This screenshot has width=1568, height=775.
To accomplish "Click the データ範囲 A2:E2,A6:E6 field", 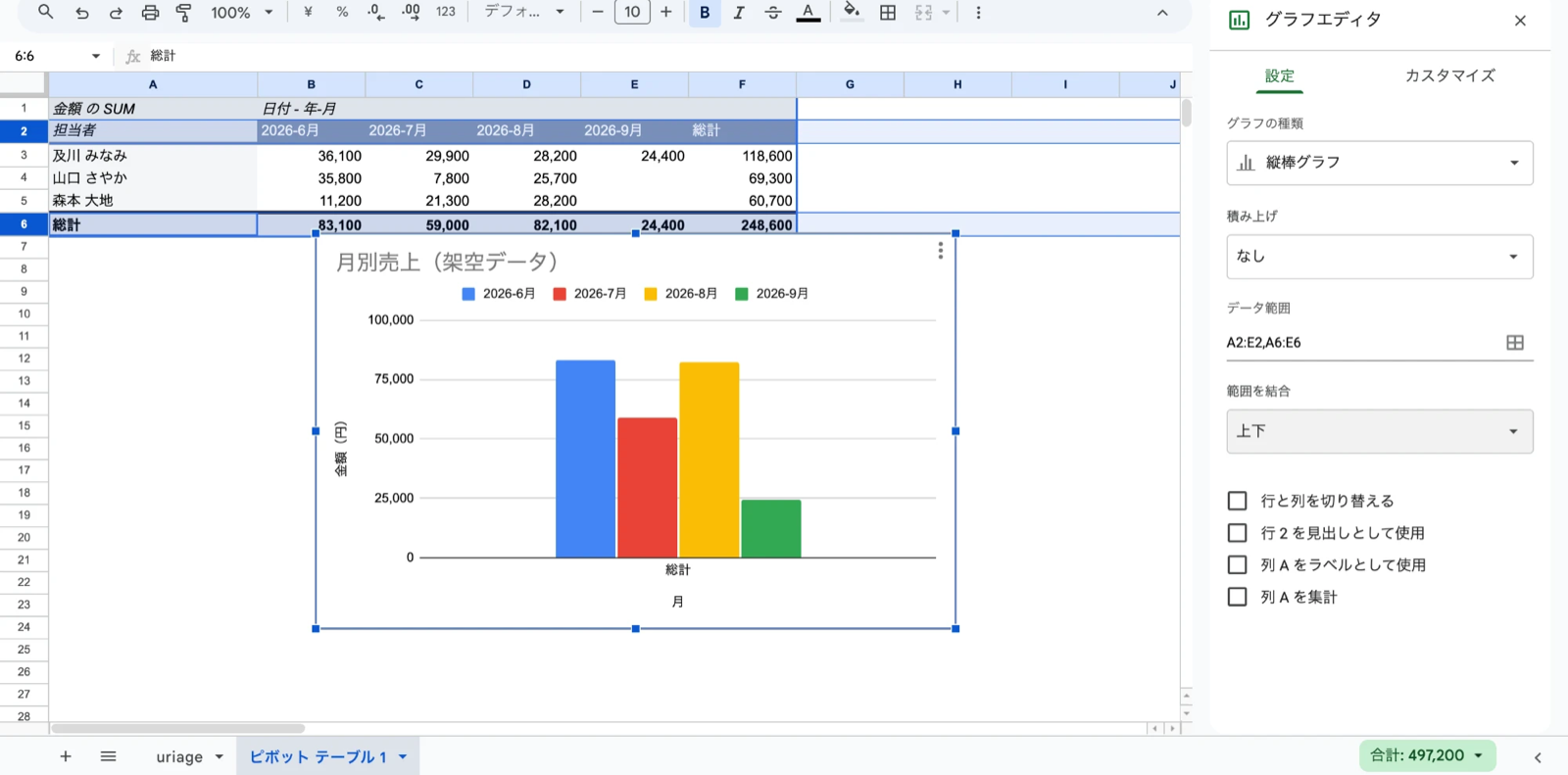I will click(1362, 342).
